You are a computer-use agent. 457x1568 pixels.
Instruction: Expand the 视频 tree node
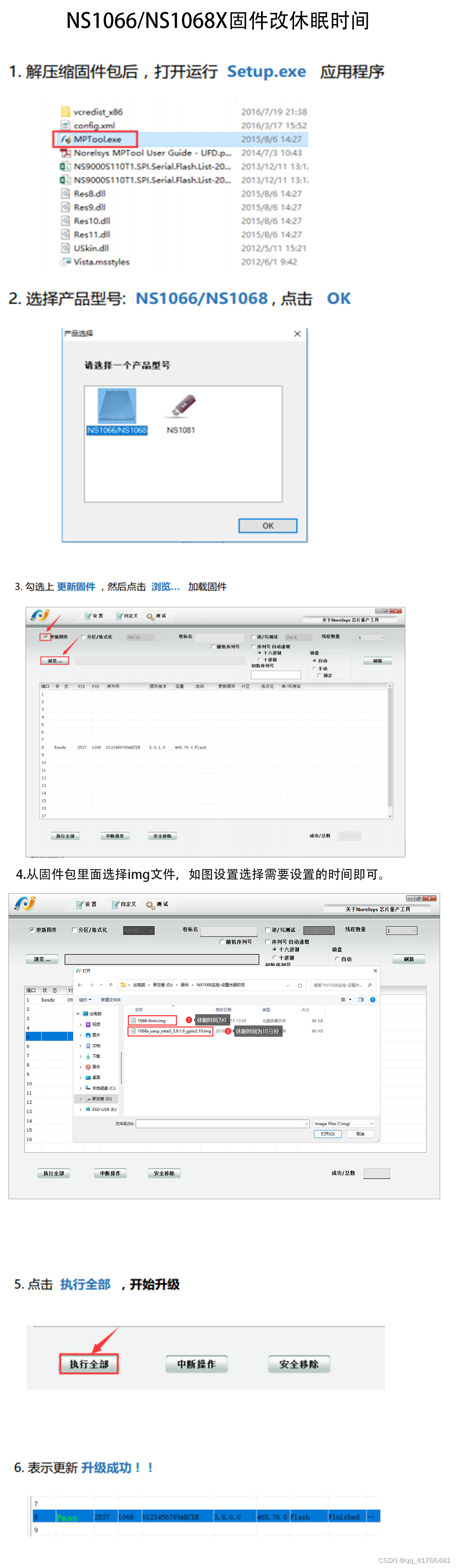coord(80,1024)
